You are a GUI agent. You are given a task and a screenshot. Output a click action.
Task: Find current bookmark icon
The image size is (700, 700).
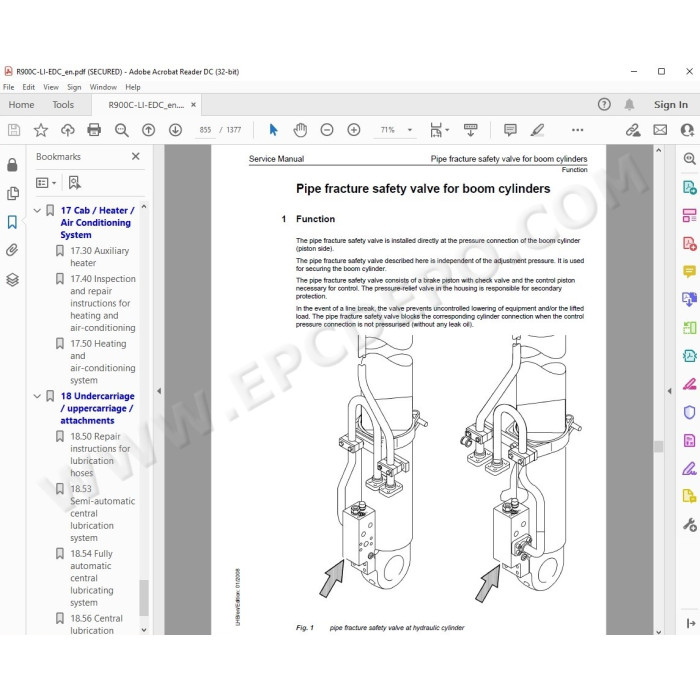(75, 183)
